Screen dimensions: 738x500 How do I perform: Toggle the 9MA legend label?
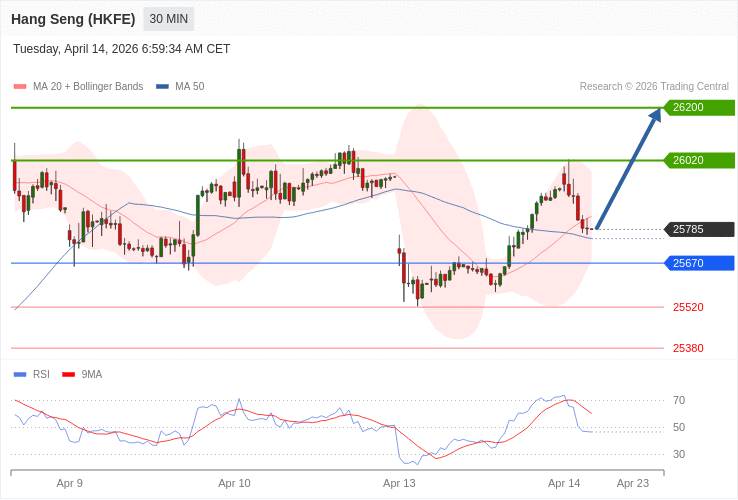point(92,375)
